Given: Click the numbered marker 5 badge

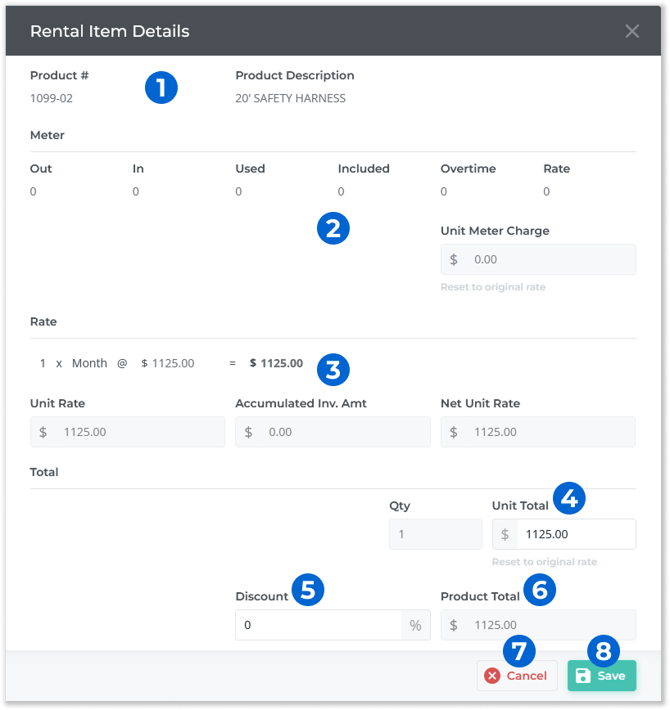Looking at the screenshot, I should click(x=307, y=589).
